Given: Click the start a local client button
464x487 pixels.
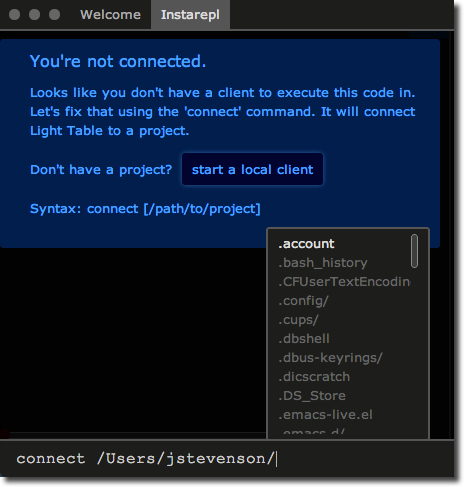Looking at the screenshot, I should pyautogui.click(x=252, y=169).
